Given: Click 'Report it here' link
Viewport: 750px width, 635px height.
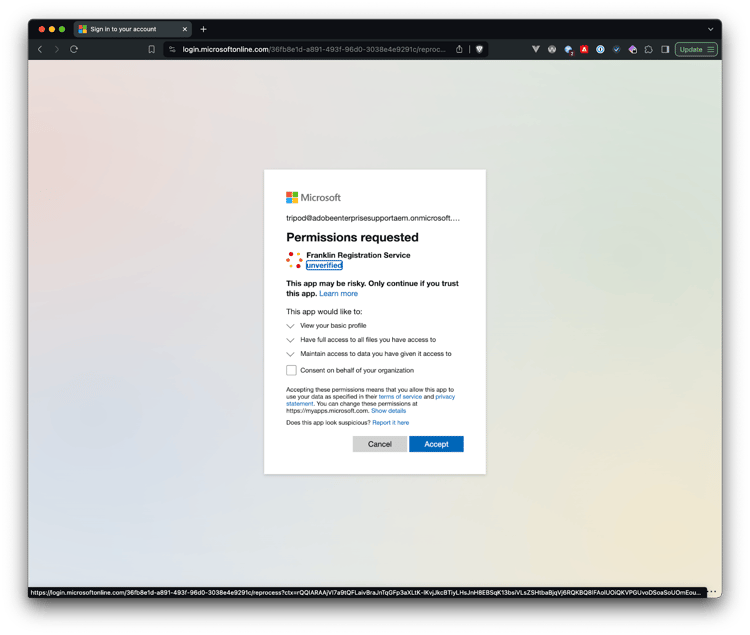Looking at the screenshot, I should pos(391,423).
